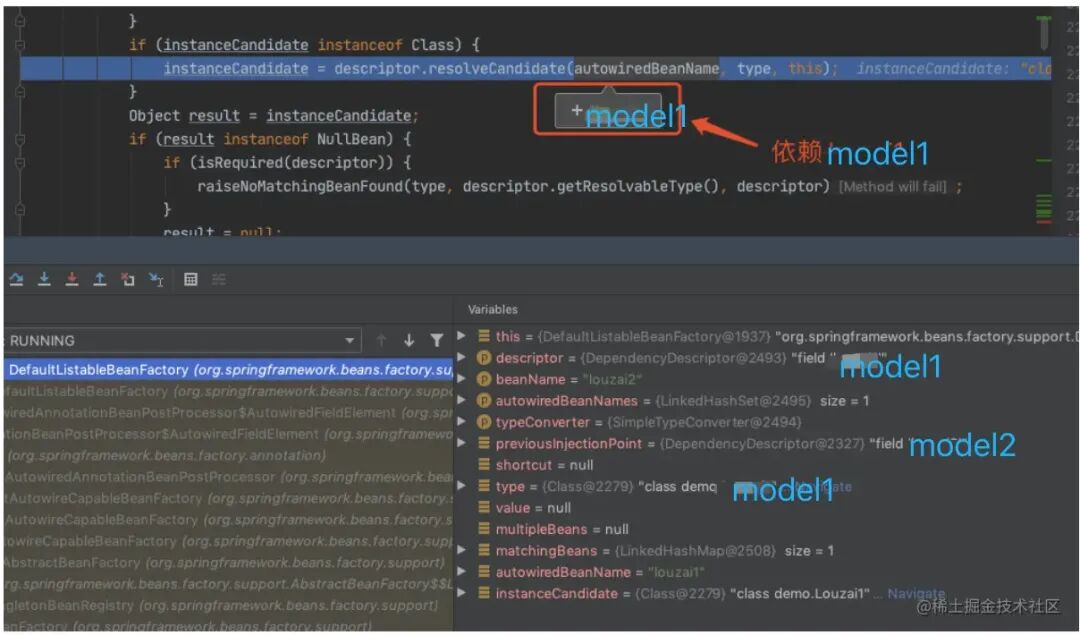Click the Run to Cursor icon
1080x635 pixels.
tap(156, 280)
